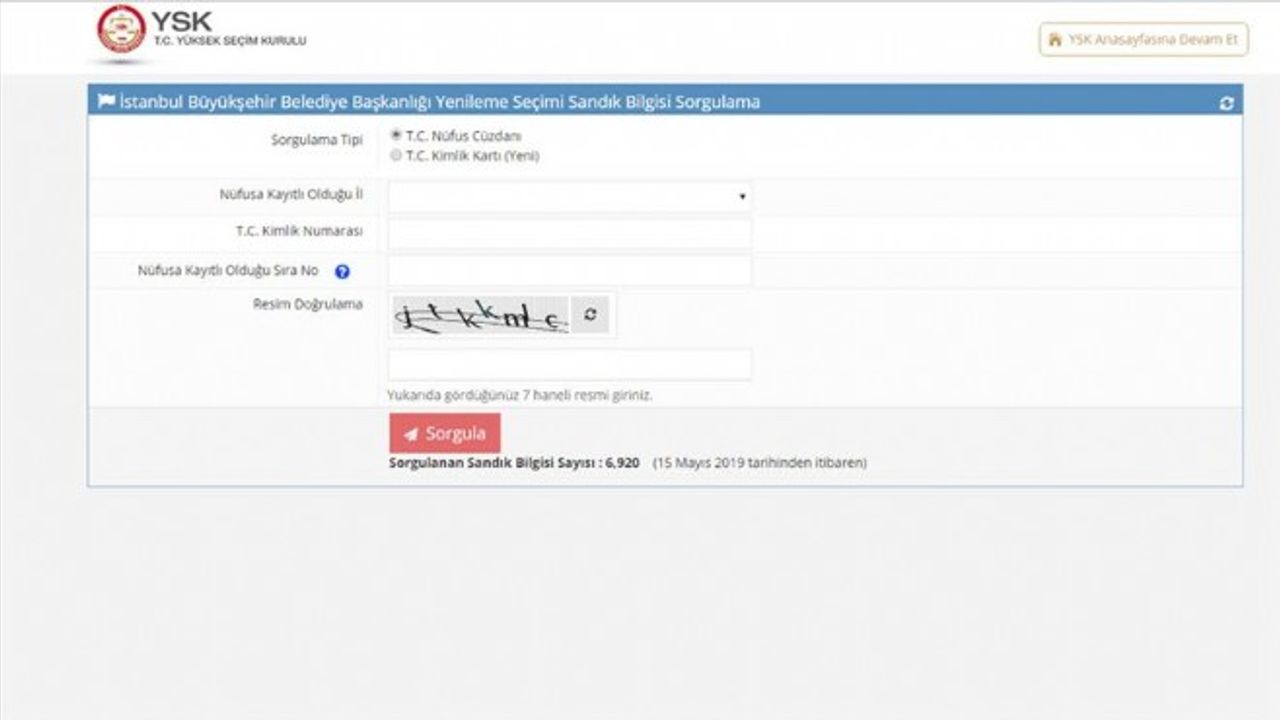Focus the captcha text entry box
1280x720 pixels.
coord(569,364)
